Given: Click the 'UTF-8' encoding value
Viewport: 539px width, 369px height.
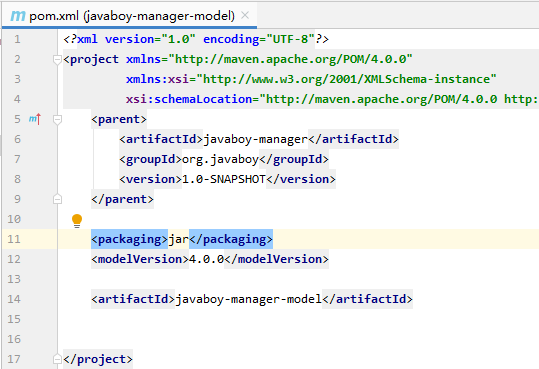Looking at the screenshot, I should pos(290,39).
